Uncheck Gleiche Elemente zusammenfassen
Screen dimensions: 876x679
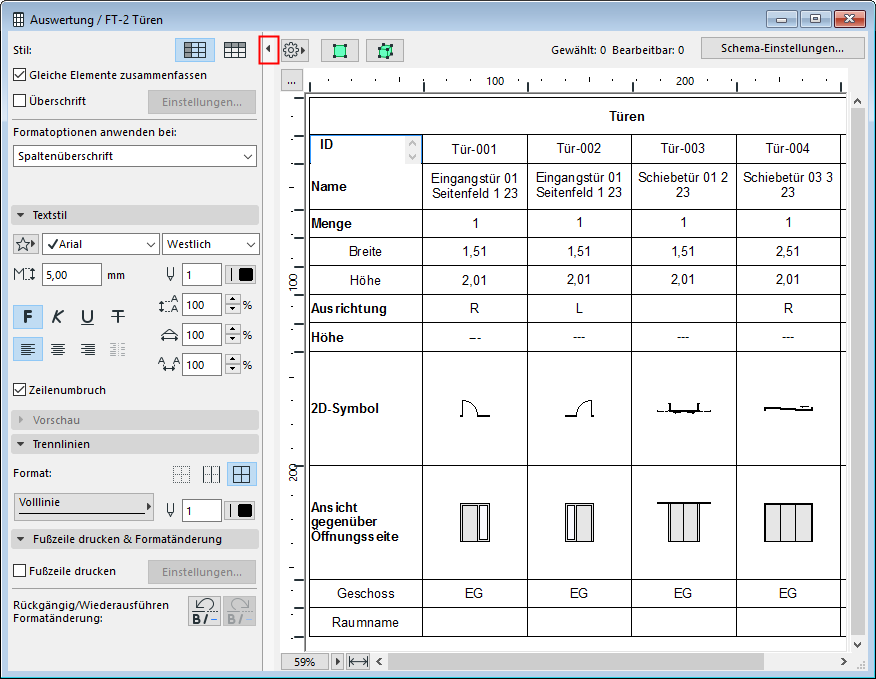pyautogui.click(x=20, y=75)
